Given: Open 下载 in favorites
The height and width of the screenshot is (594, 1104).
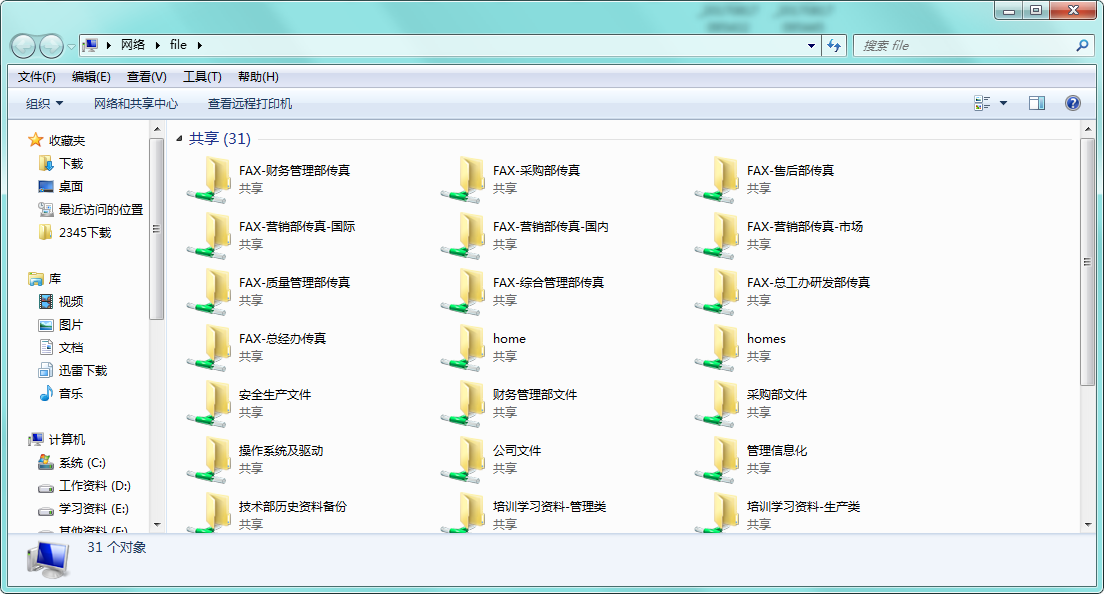Looking at the screenshot, I should [71, 163].
